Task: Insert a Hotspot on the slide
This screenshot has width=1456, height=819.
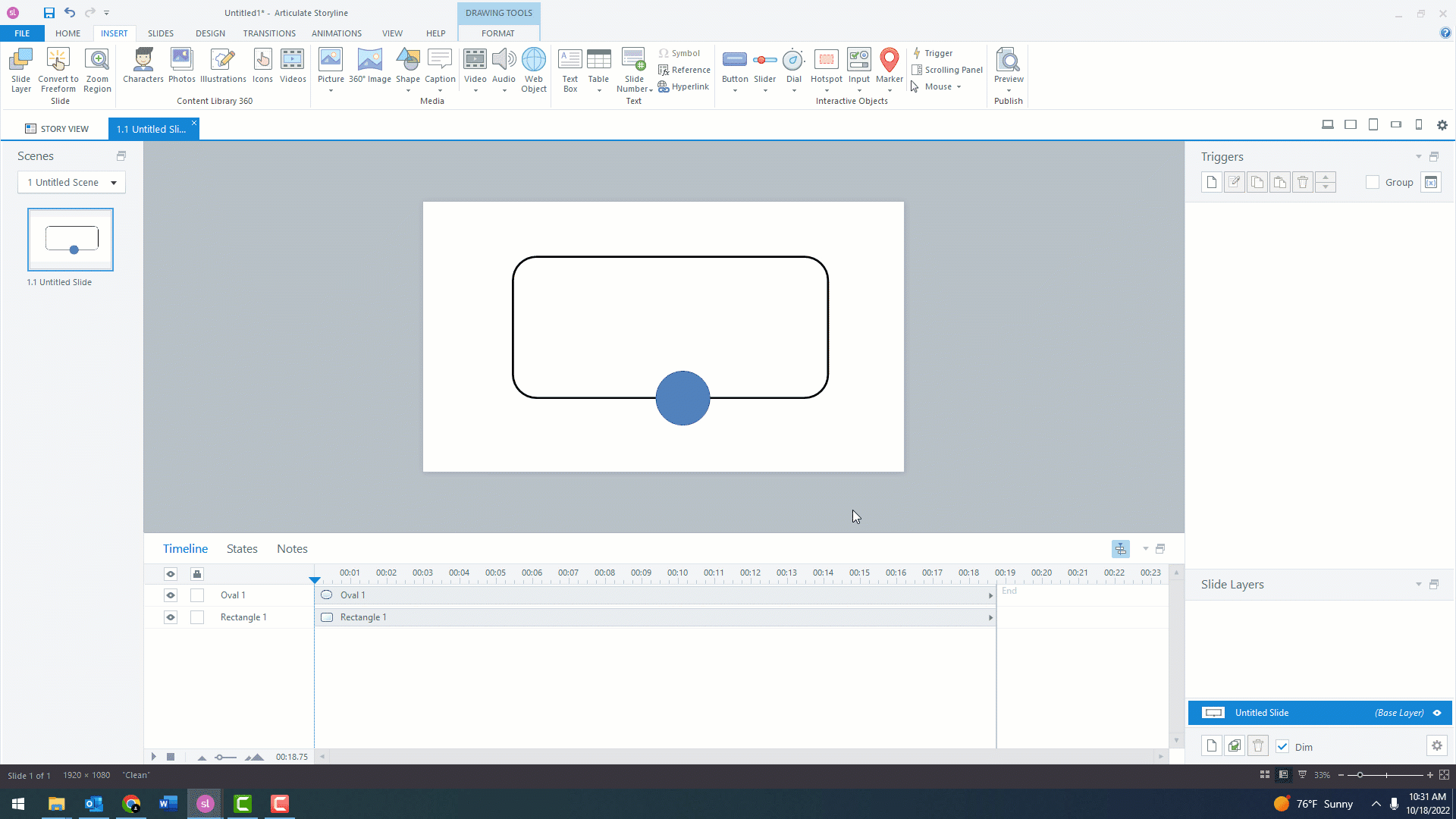Action: pyautogui.click(x=827, y=68)
